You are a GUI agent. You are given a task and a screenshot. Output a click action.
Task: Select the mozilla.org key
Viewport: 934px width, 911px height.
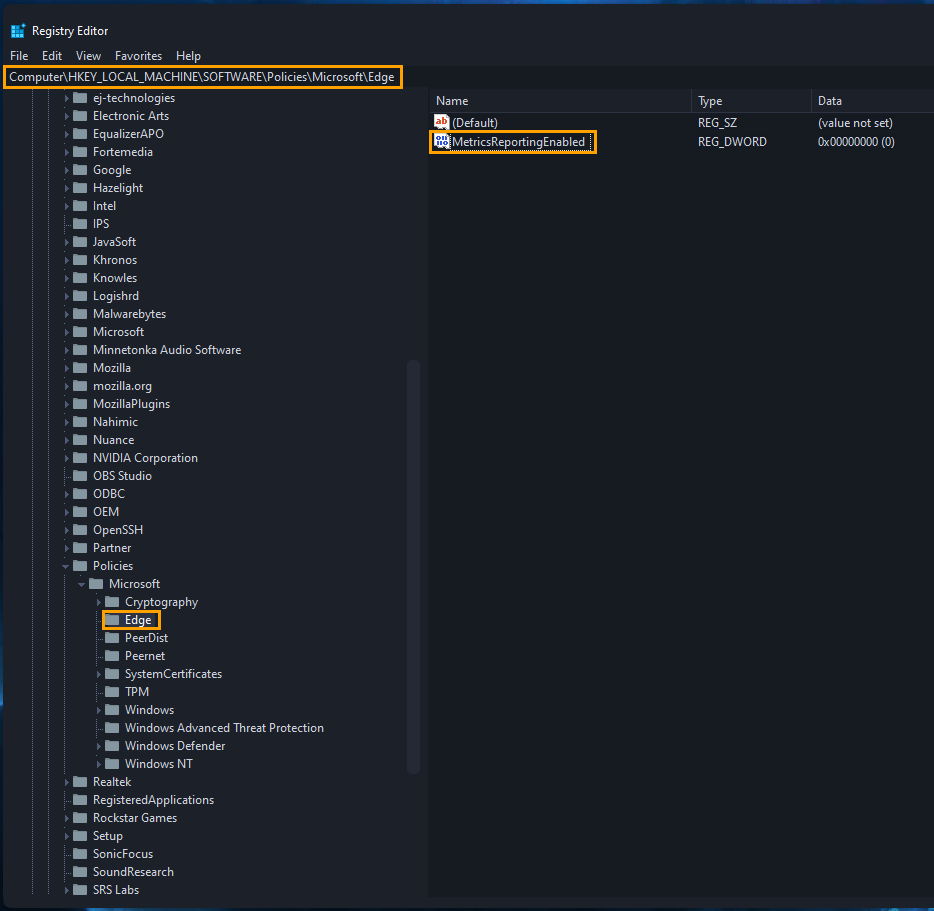[122, 386]
